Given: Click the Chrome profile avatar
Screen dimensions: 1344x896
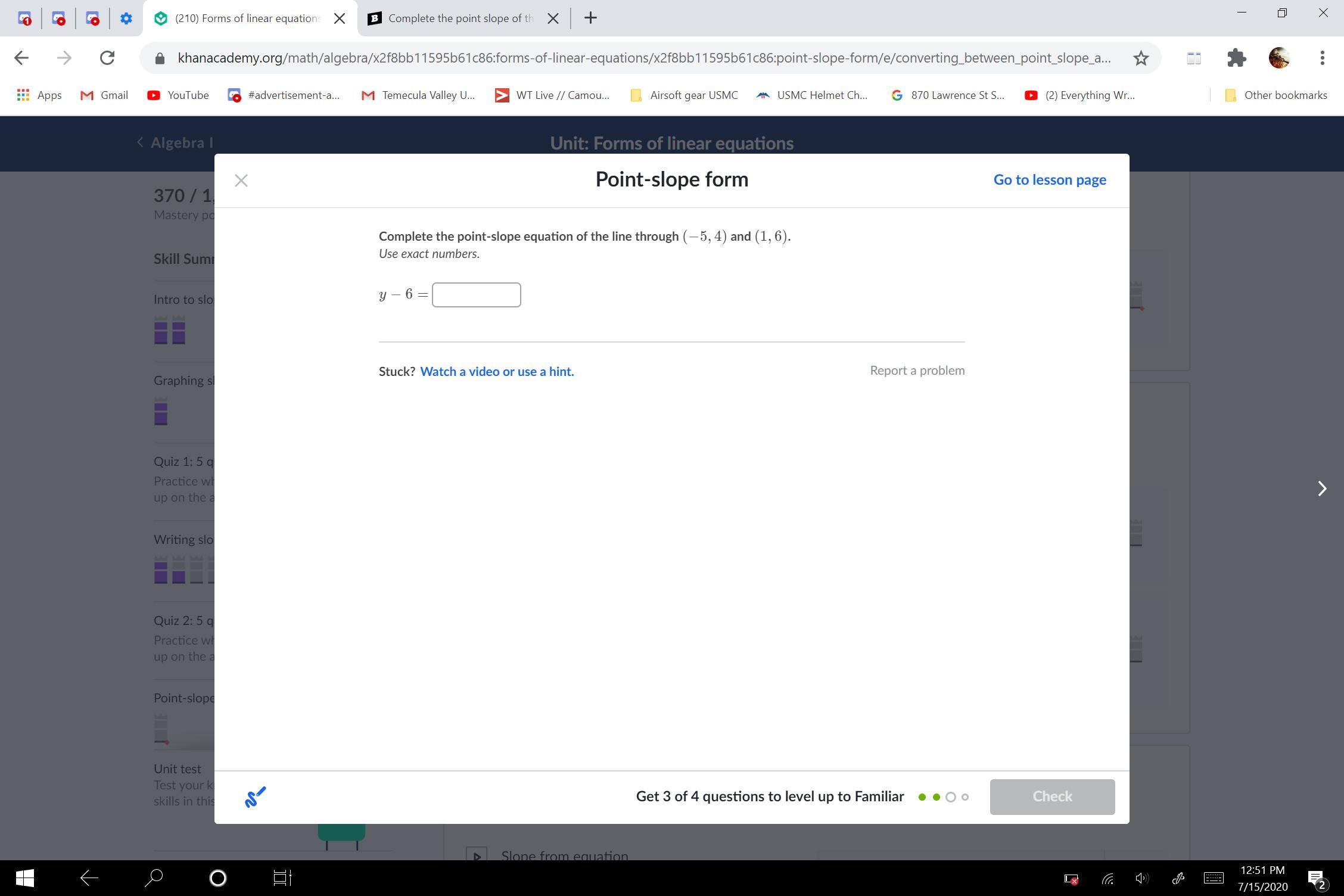Looking at the screenshot, I should pyautogui.click(x=1279, y=58).
